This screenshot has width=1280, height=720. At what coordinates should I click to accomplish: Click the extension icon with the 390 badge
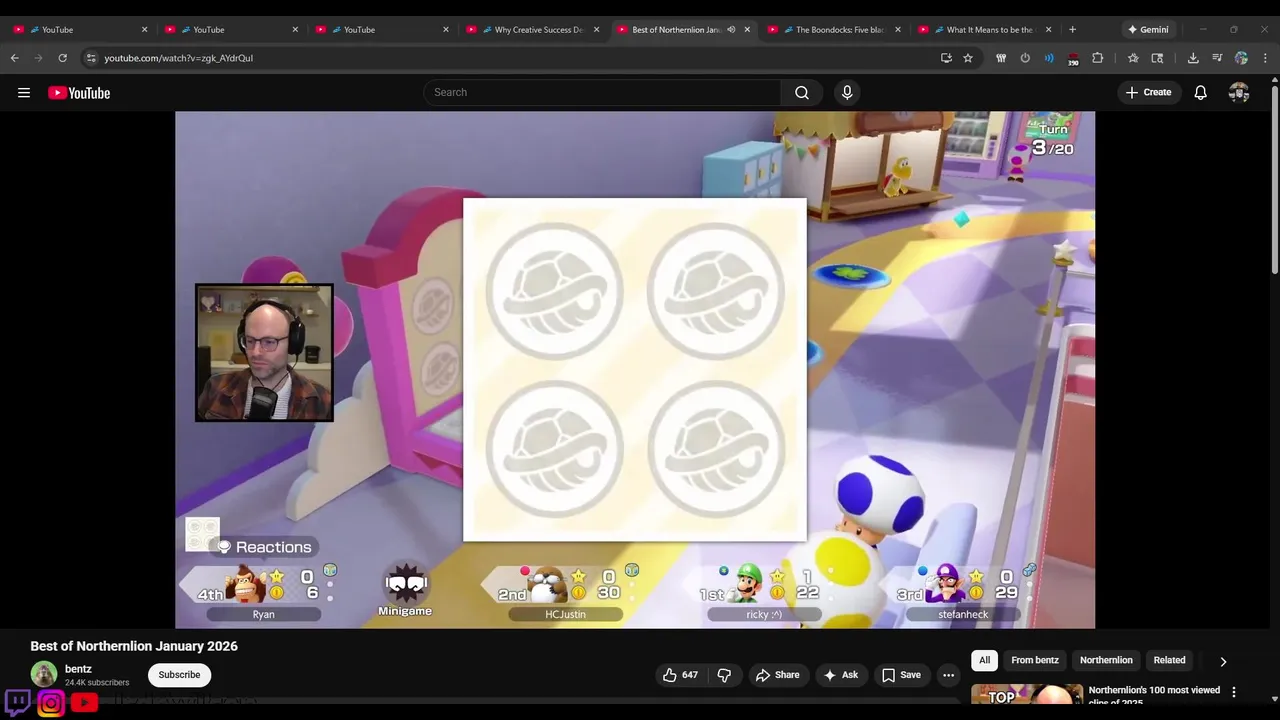[x=1073, y=58]
